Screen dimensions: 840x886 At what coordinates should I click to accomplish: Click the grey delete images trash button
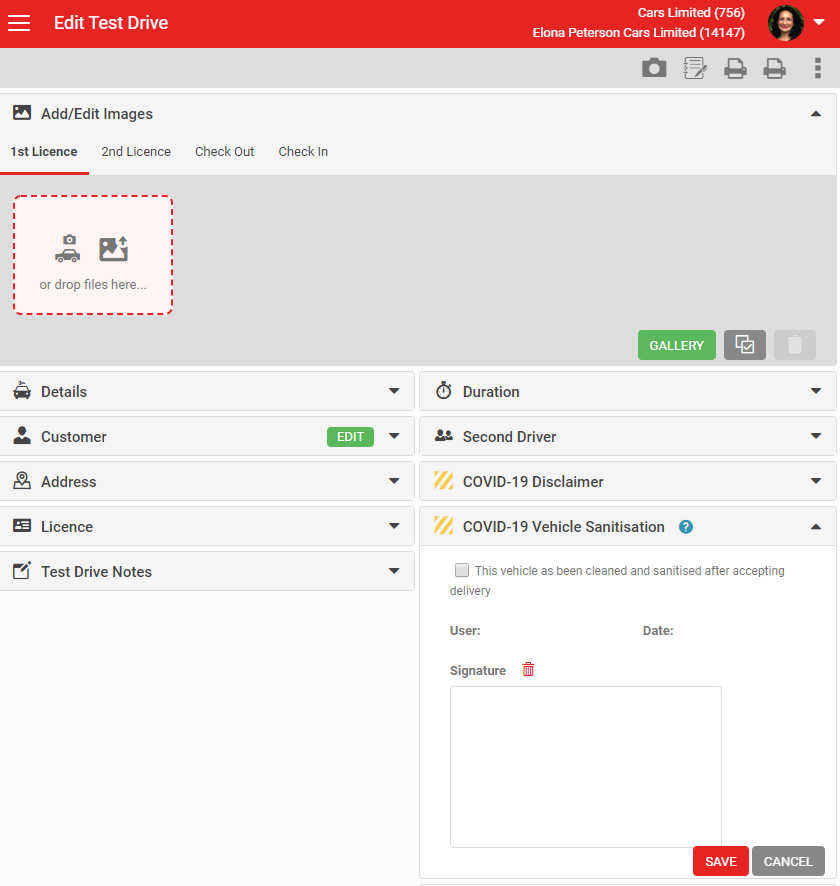coord(794,345)
